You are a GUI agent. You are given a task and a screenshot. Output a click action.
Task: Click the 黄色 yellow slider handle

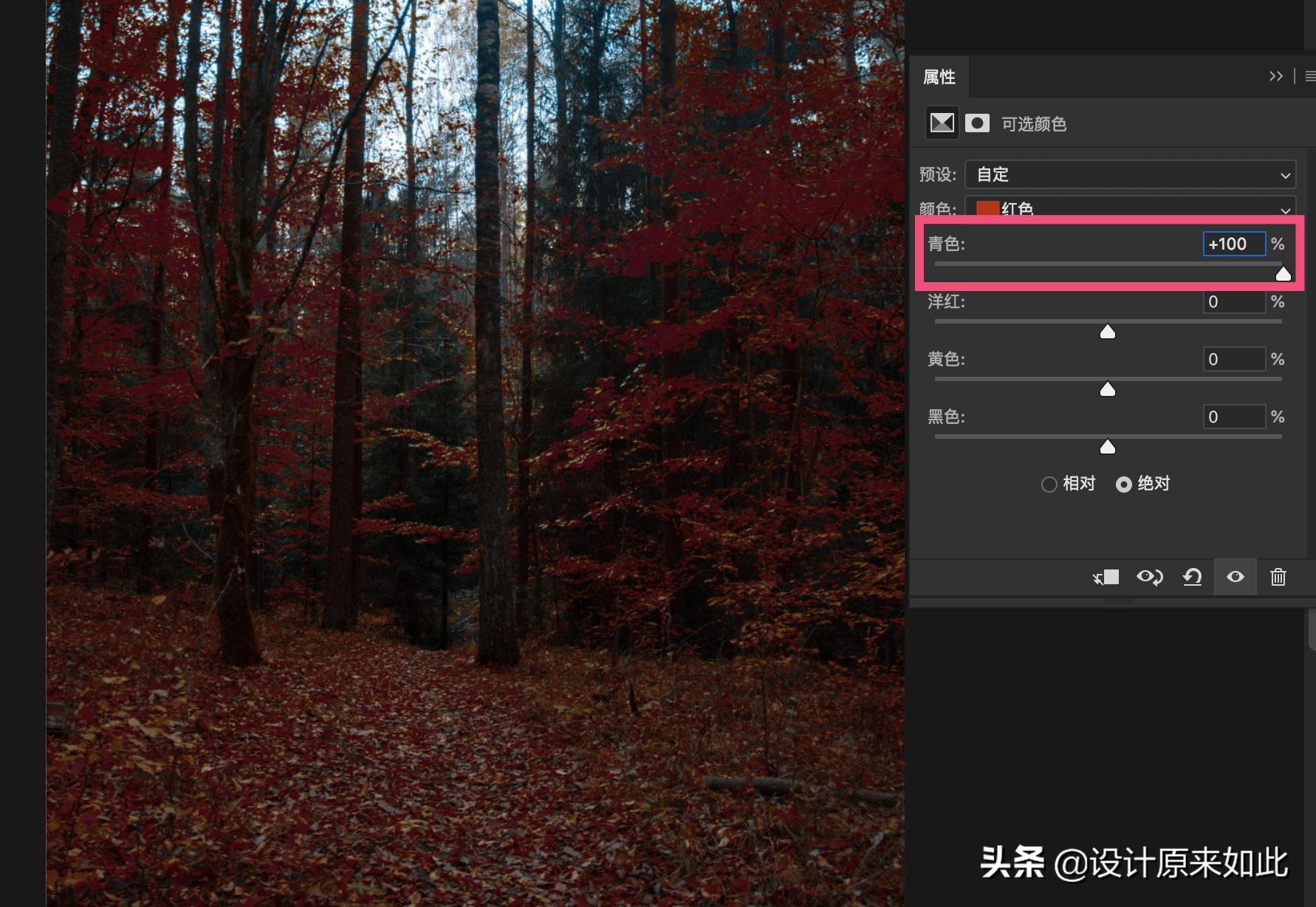click(1107, 389)
